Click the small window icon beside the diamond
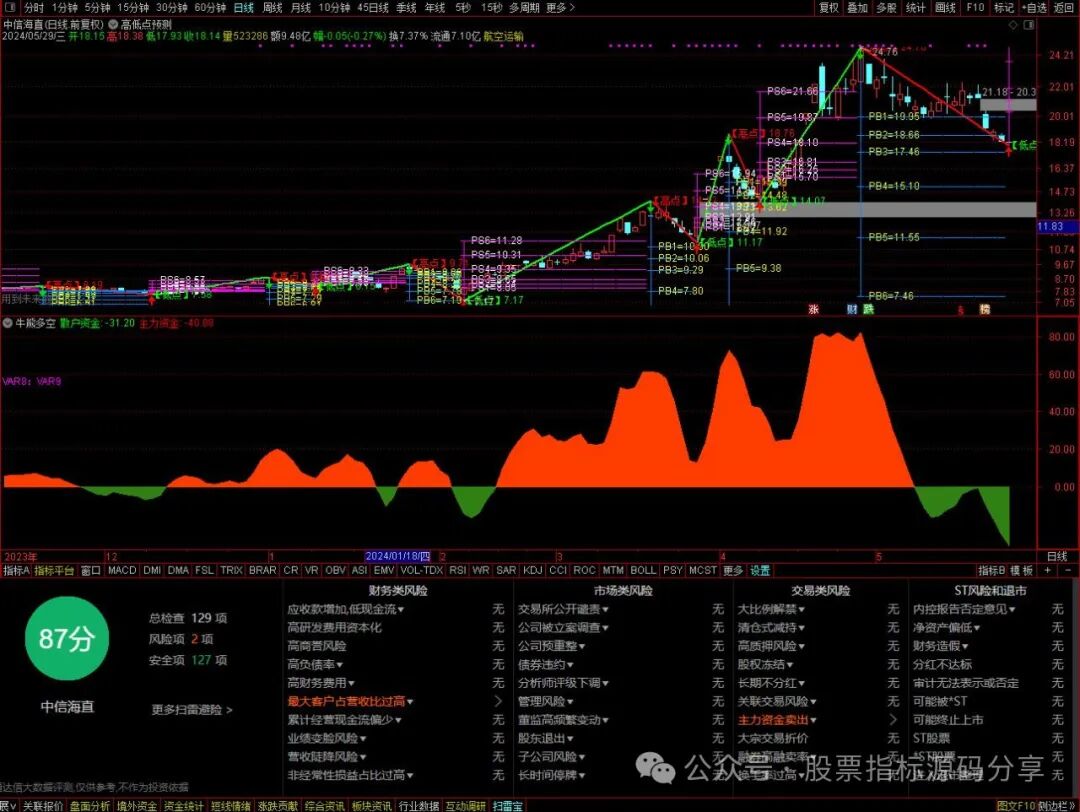 tap(1028, 24)
